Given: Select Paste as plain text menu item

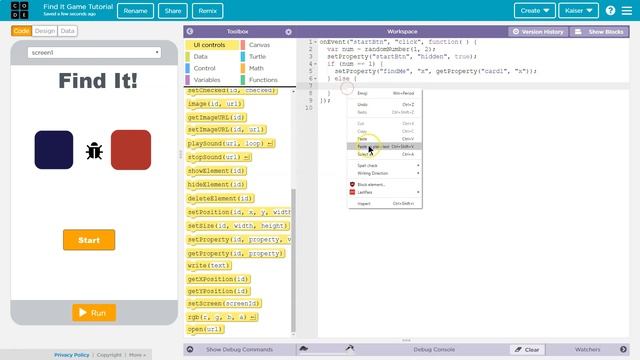Looking at the screenshot, I should point(384,147).
